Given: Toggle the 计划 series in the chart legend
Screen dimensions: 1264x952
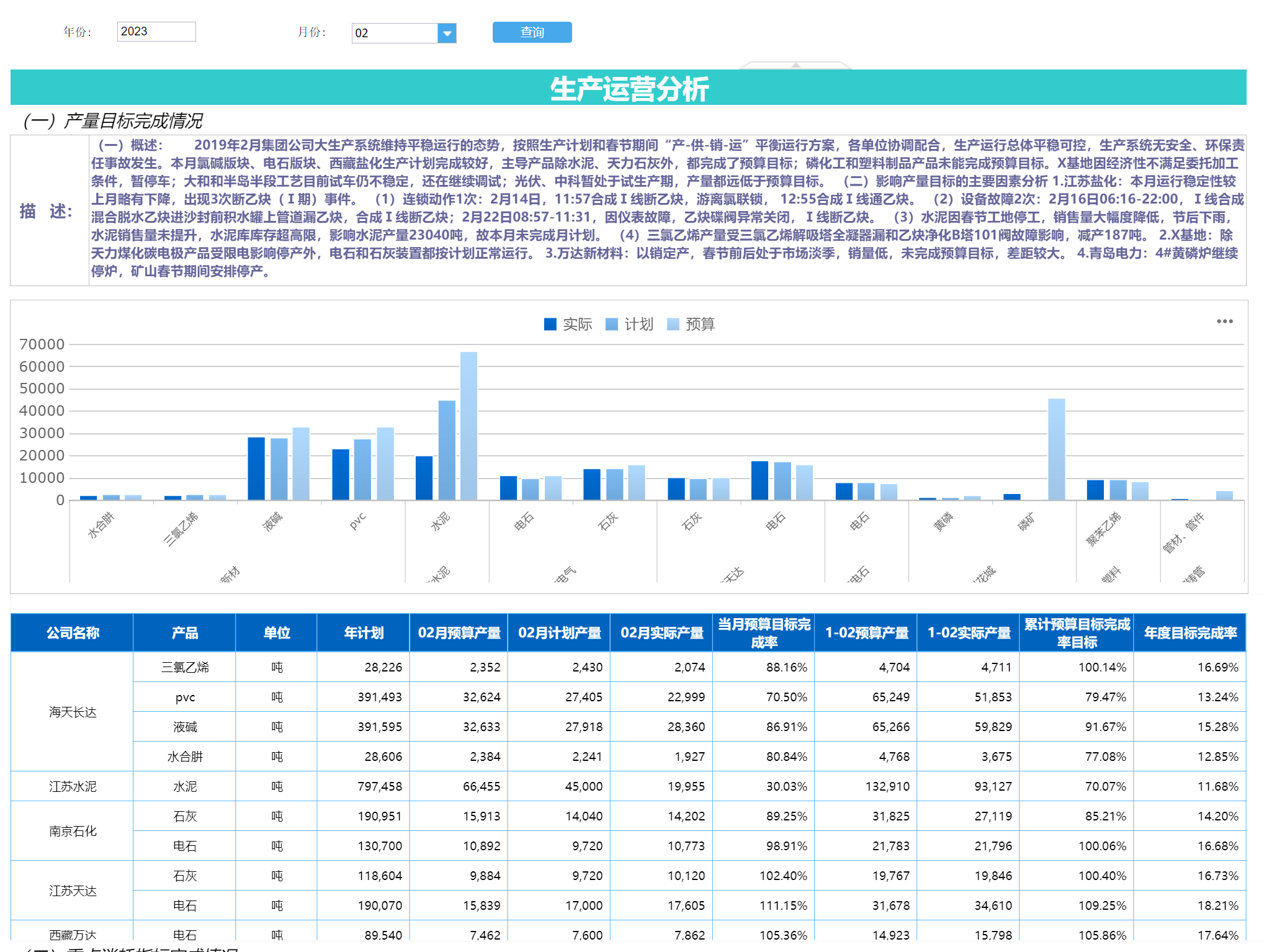Looking at the screenshot, I should coord(639,324).
